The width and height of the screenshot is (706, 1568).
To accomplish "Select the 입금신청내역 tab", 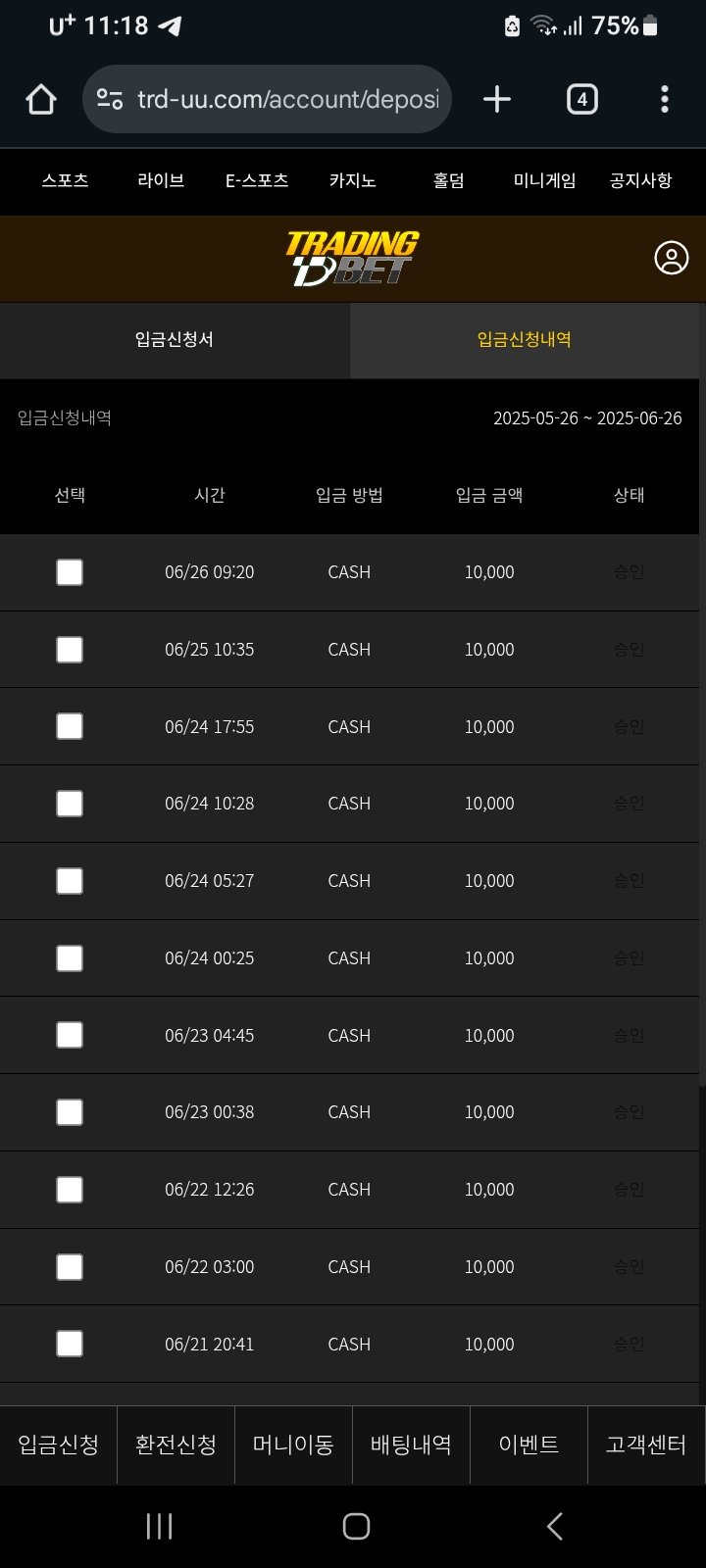I will [524, 340].
